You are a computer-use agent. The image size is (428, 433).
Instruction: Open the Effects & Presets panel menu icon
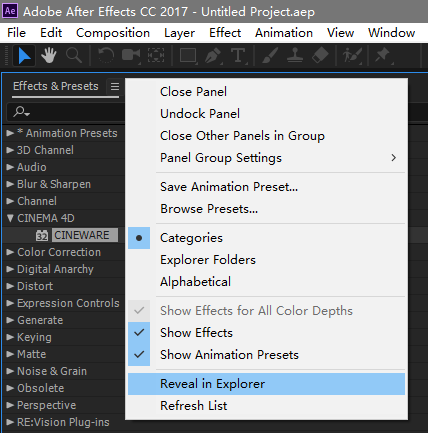click(115, 87)
